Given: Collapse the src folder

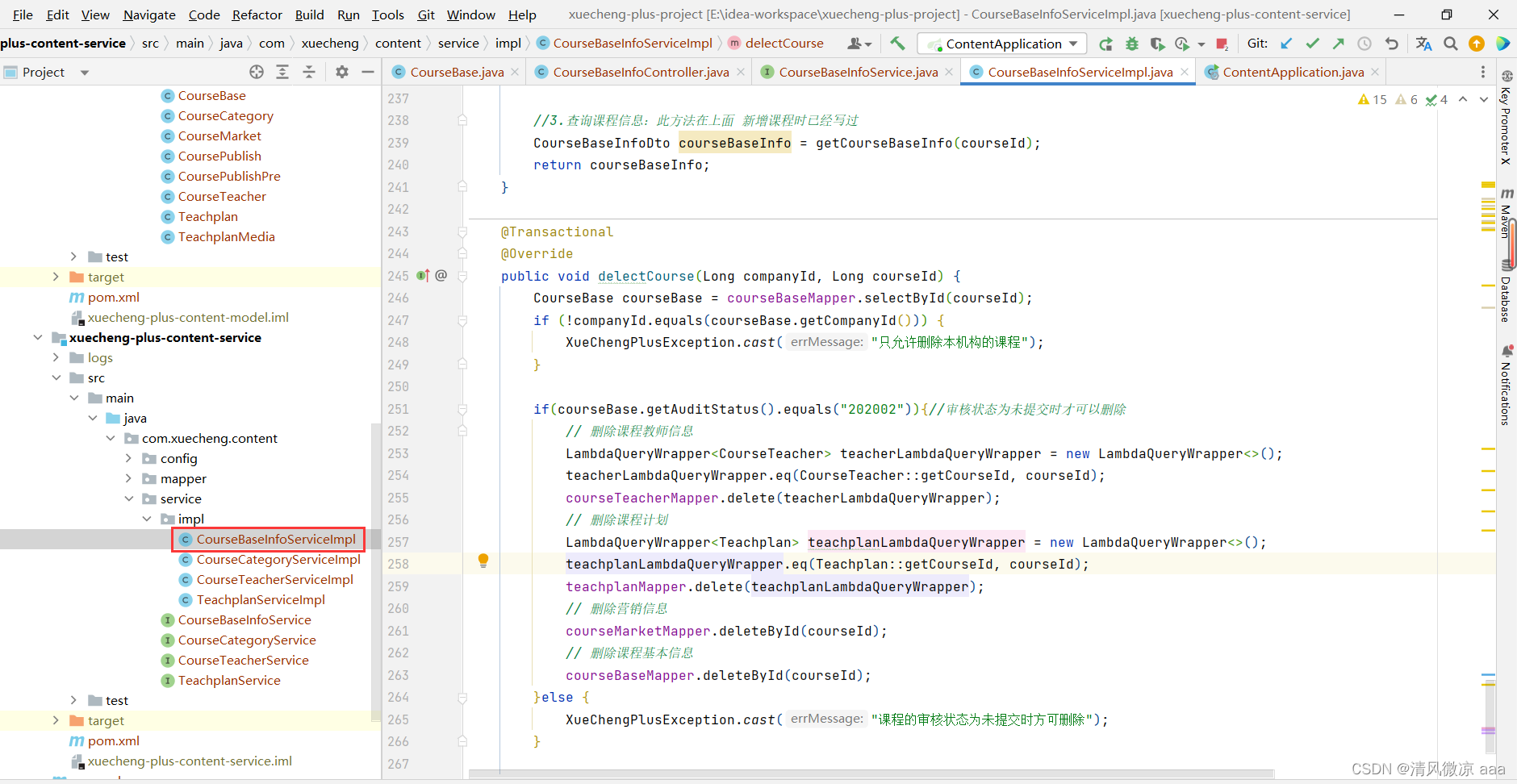Looking at the screenshot, I should point(56,377).
